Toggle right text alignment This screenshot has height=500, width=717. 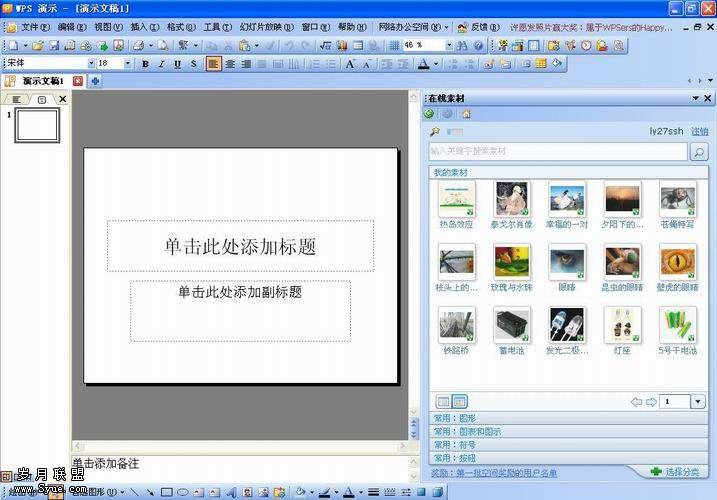point(246,64)
